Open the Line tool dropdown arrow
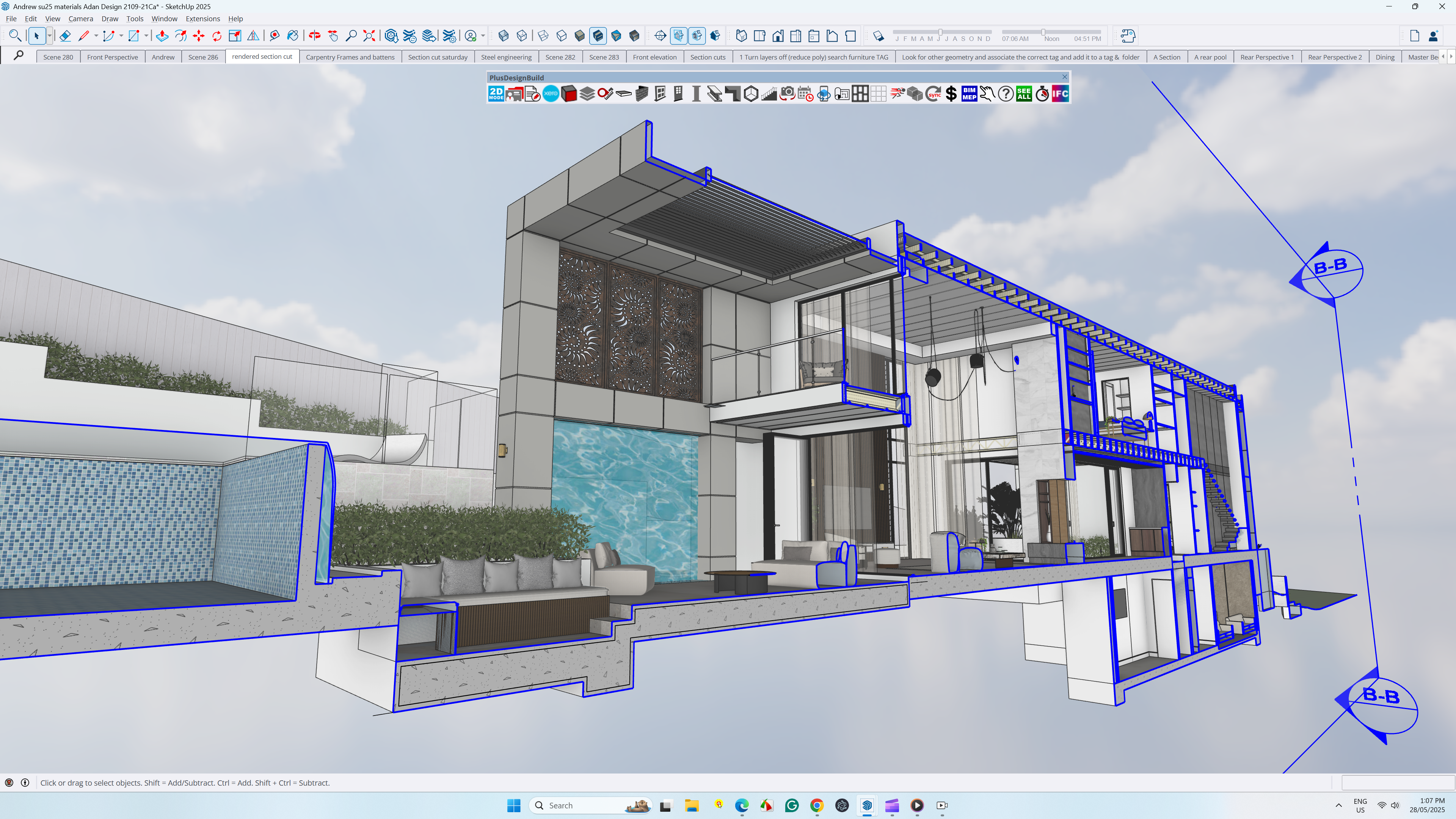The width and height of the screenshot is (1456, 819). point(96,36)
